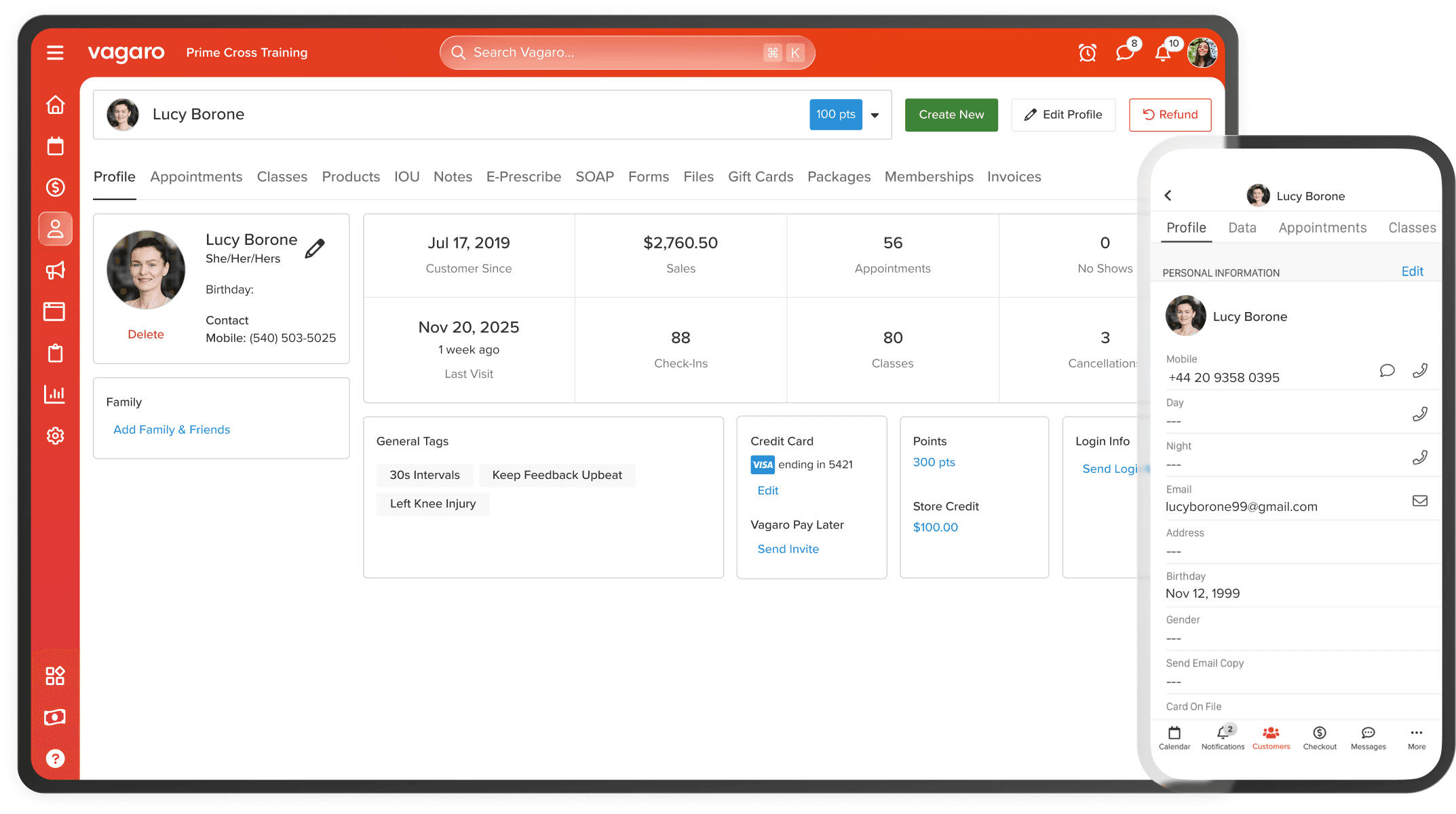Click the green Create New button
This screenshot has width=1456, height=814.
pos(951,115)
